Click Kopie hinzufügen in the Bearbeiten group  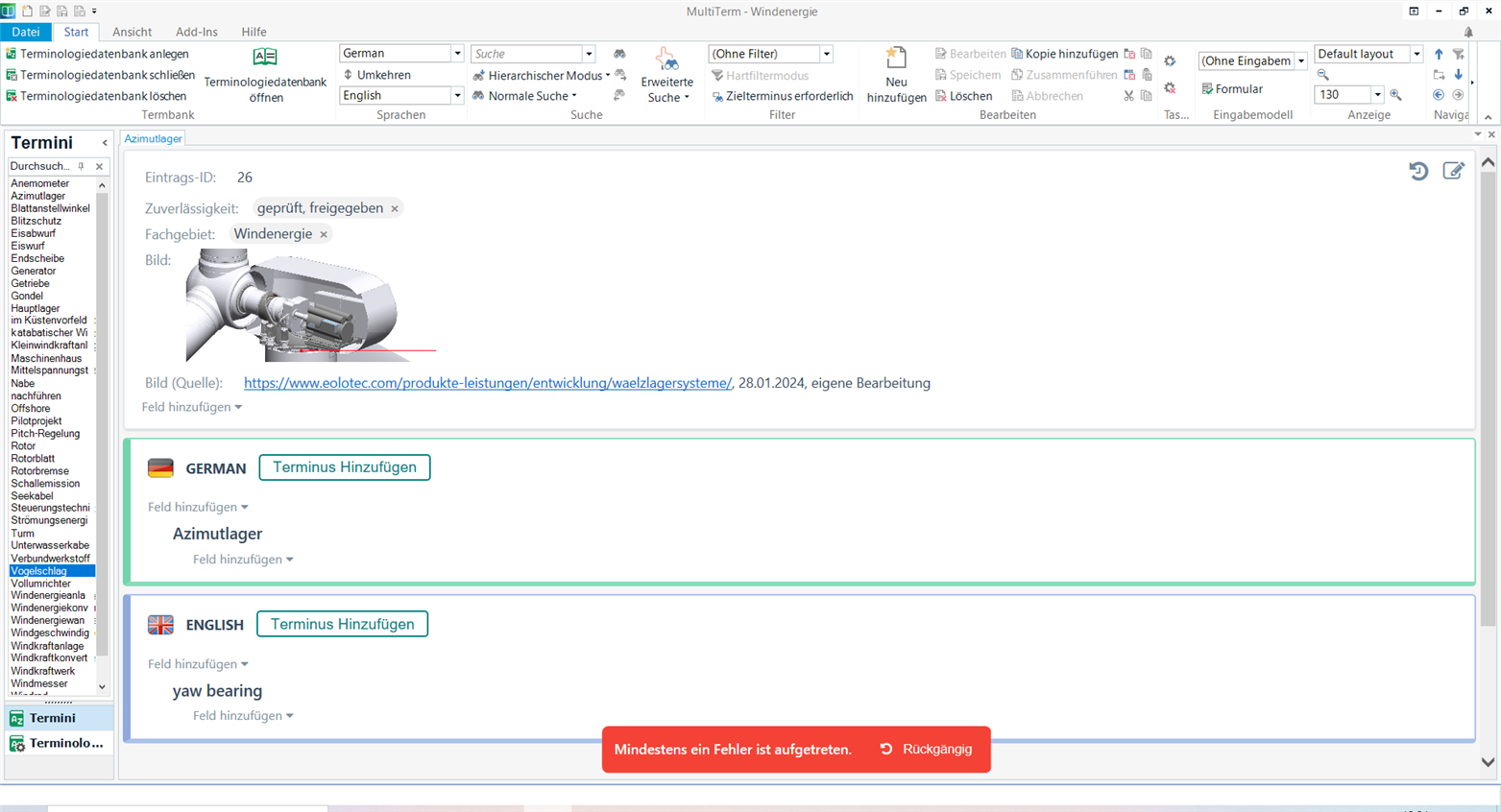pos(1064,54)
